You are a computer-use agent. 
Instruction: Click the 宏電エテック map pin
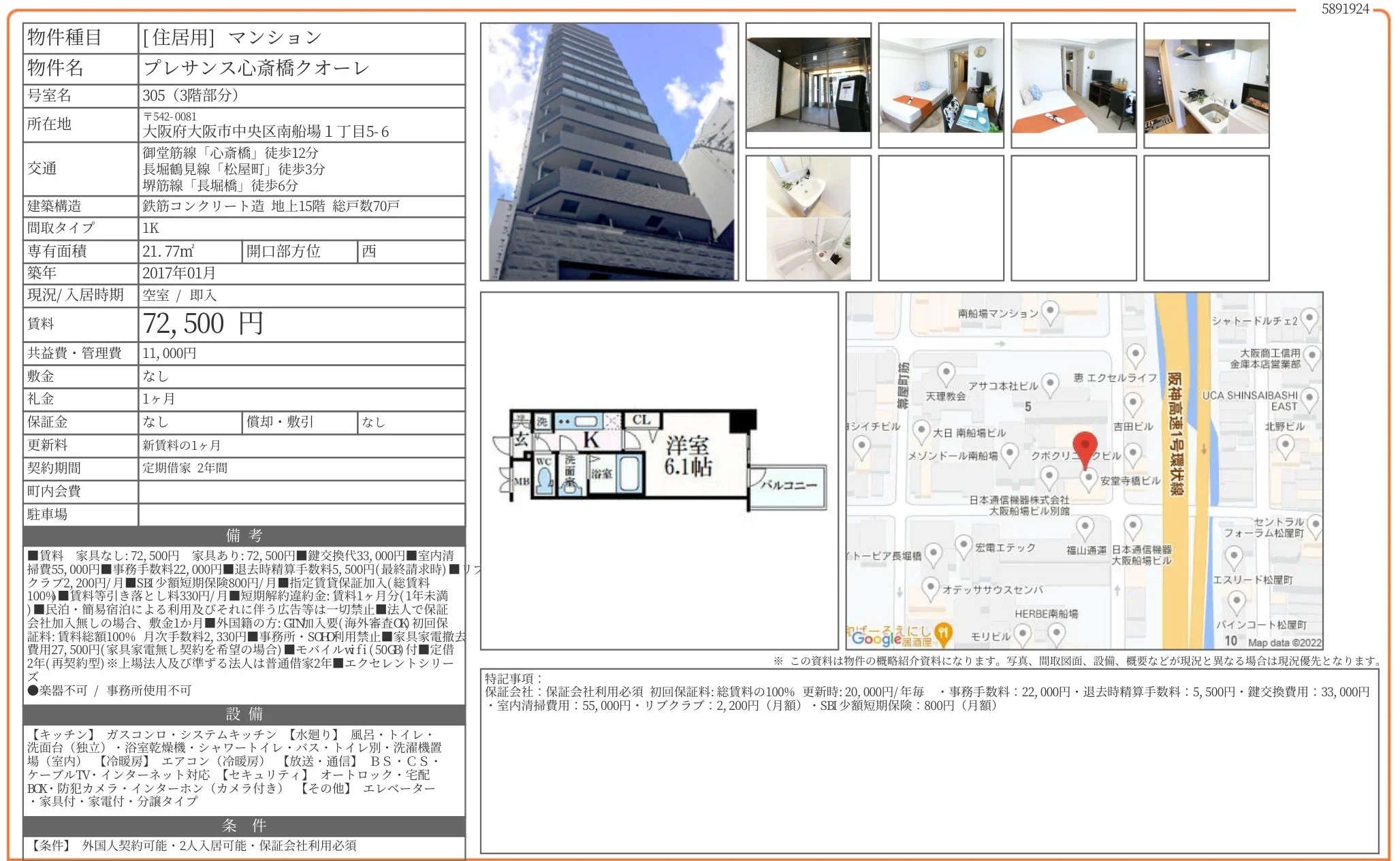963,545
